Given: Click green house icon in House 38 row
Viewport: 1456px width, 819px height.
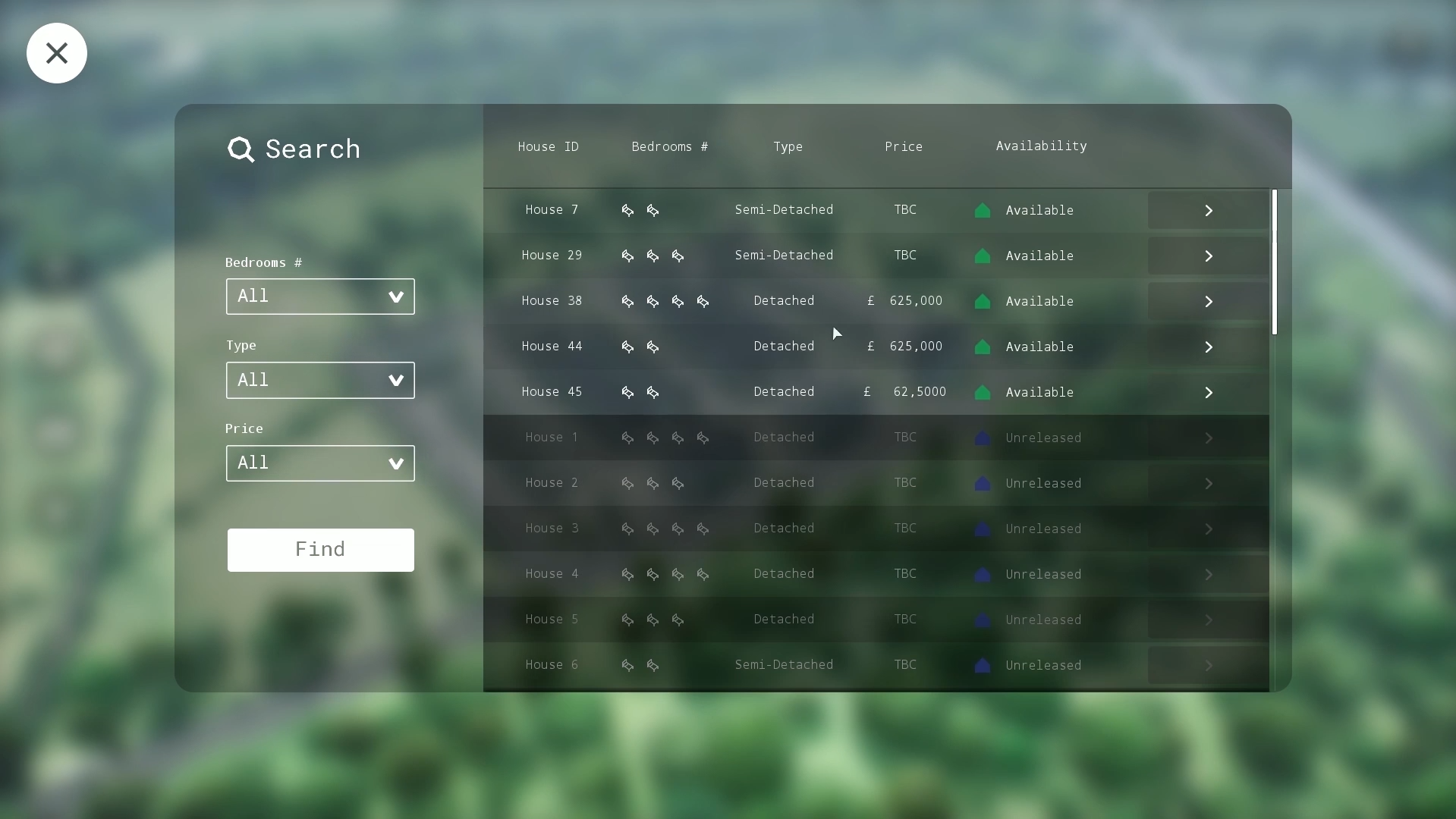Looking at the screenshot, I should [982, 302].
